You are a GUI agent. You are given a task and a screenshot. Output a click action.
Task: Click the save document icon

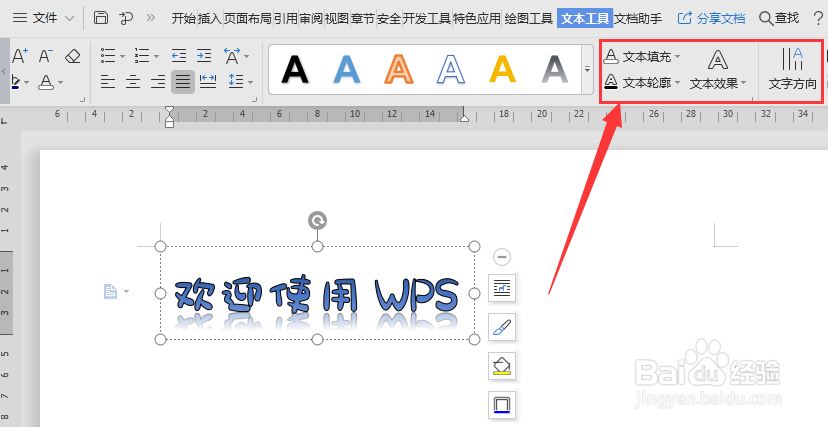pyautogui.click(x=101, y=17)
